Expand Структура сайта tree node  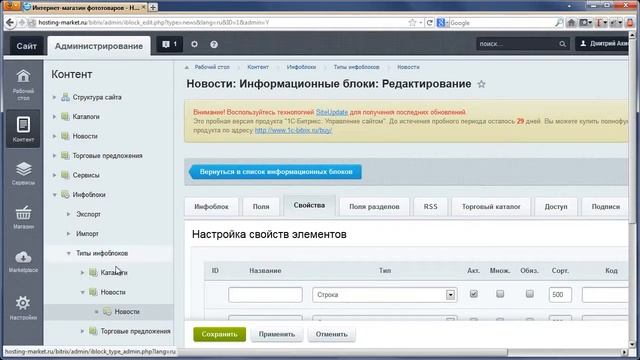tap(54, 97)
